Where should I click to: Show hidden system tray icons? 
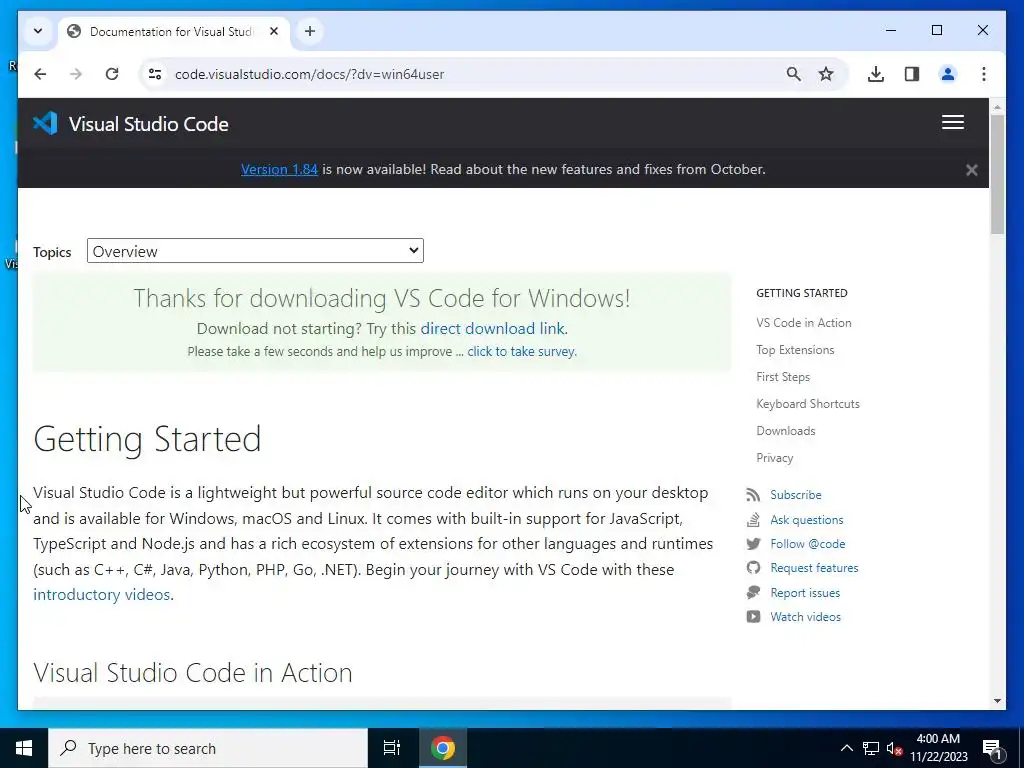click(846, 748)
